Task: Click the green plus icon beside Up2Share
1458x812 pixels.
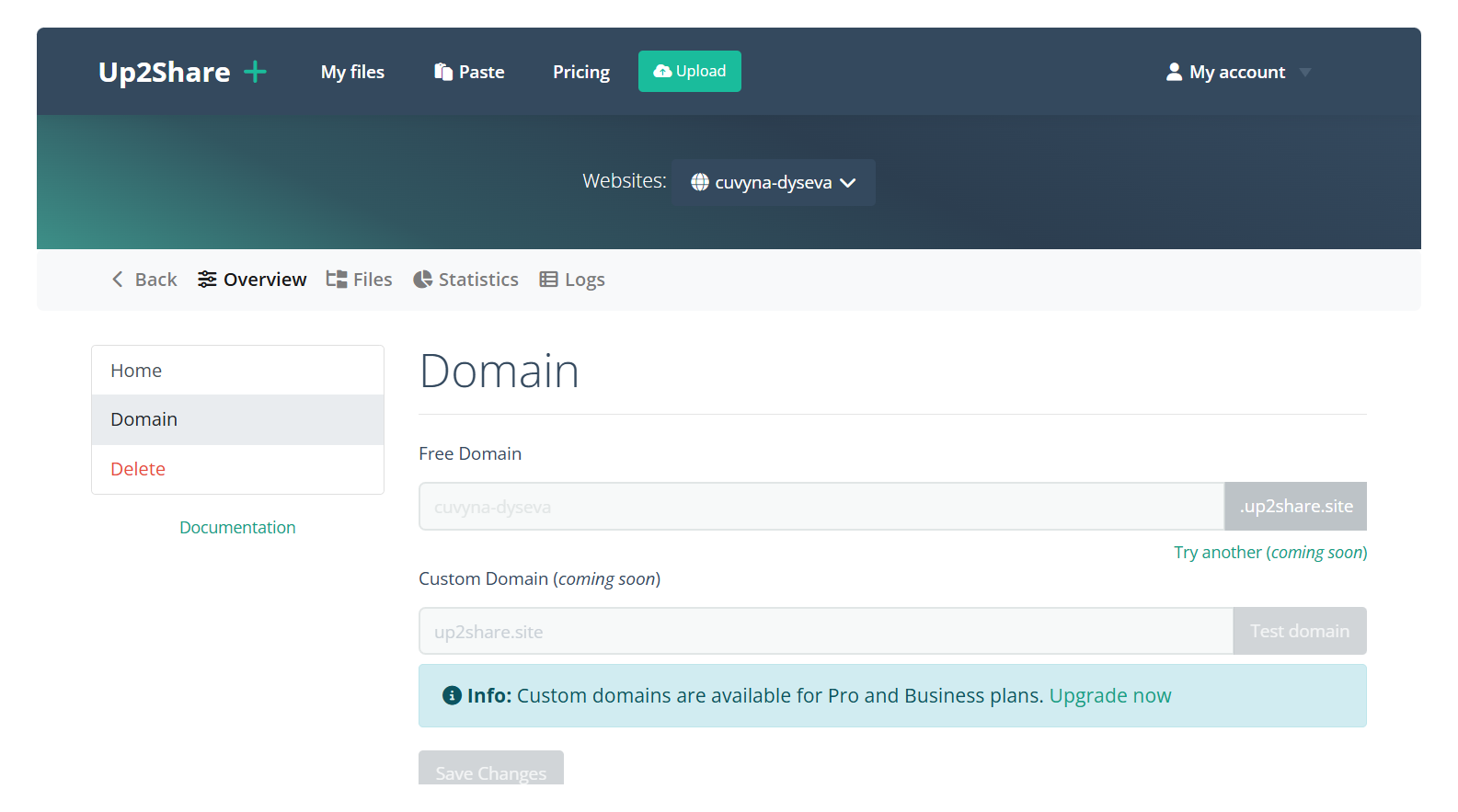Action: point(255,72)
